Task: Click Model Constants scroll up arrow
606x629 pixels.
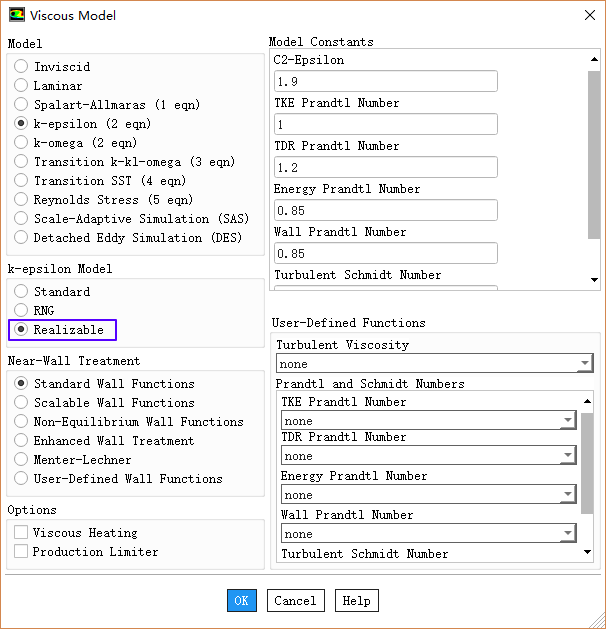Action: coord(594,59)
